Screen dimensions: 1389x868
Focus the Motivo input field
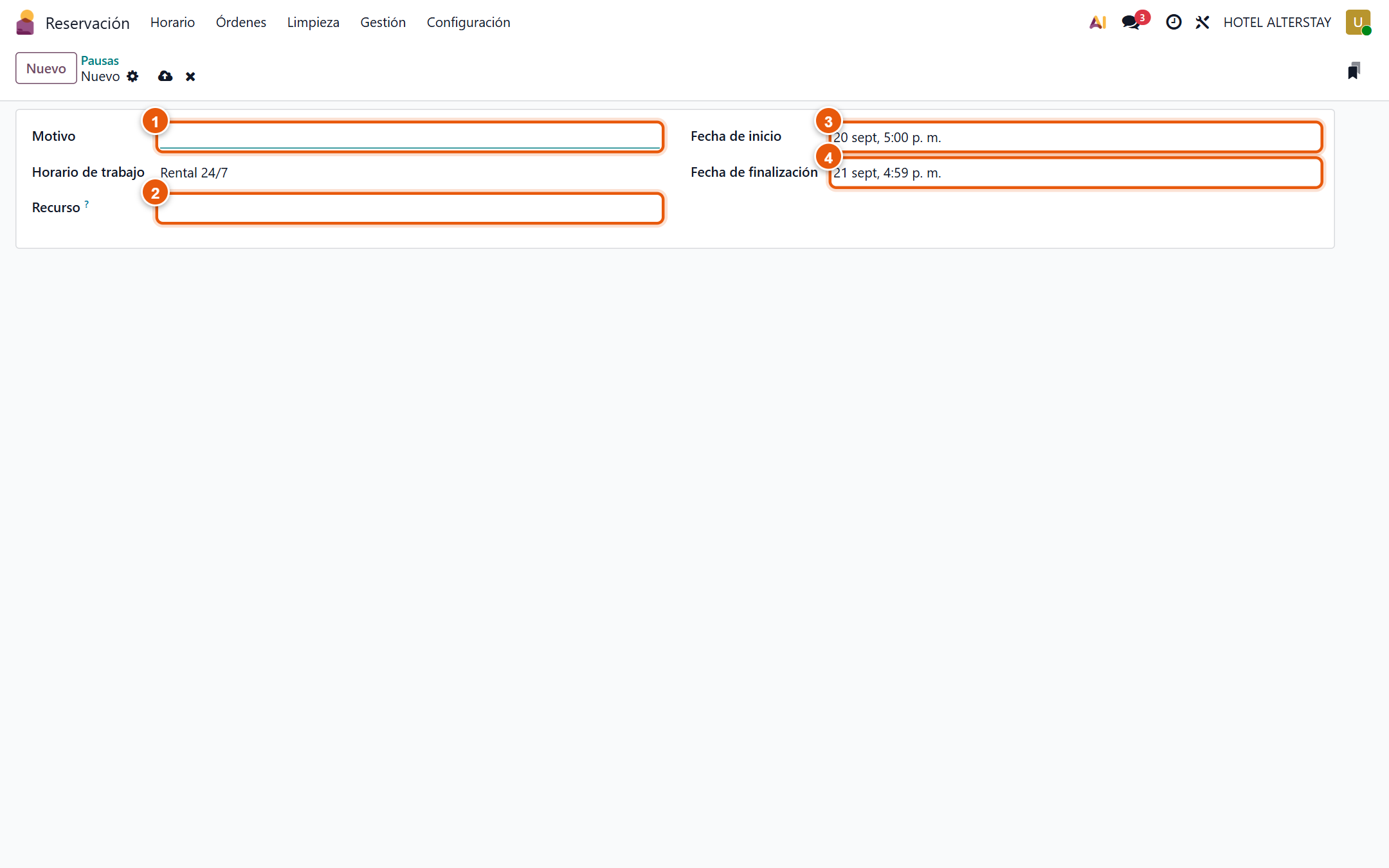(x=410, y=137)
